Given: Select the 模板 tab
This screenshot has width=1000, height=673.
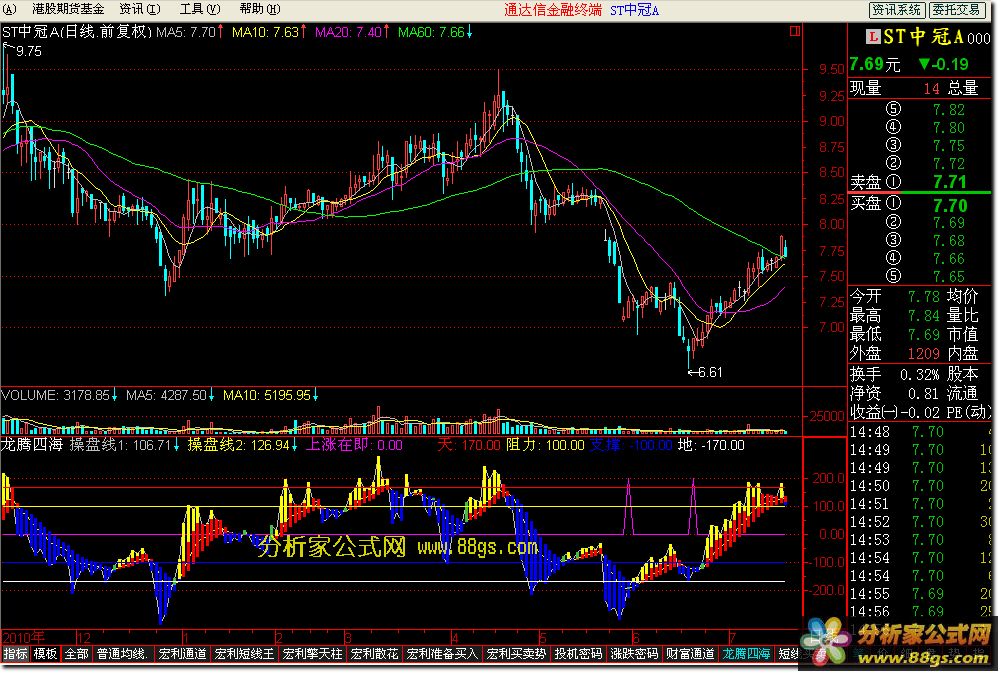Looking at the screenshot, I should click(45, 653).
